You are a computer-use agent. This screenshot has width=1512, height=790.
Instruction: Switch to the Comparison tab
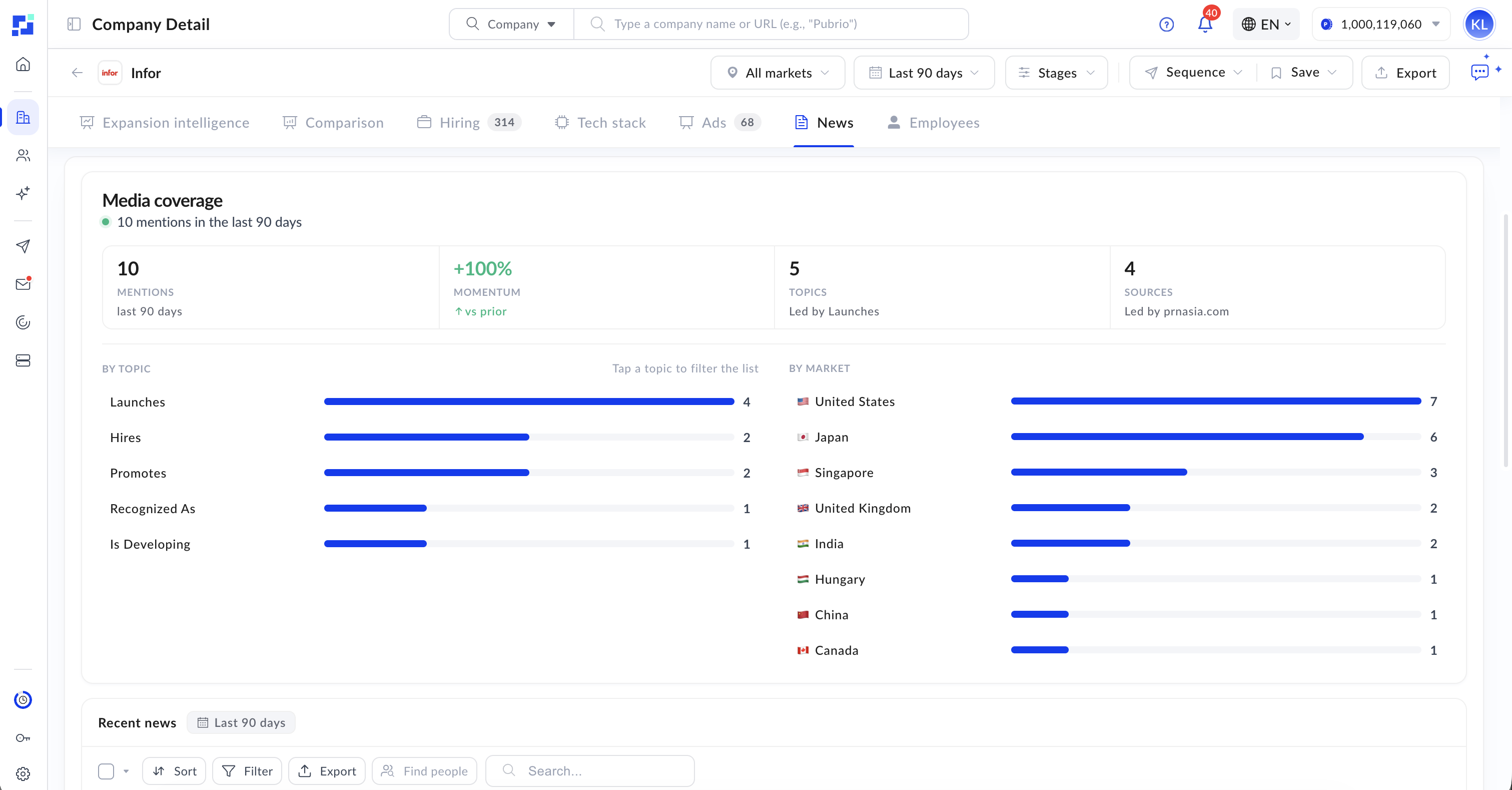[x=333, y=123]
